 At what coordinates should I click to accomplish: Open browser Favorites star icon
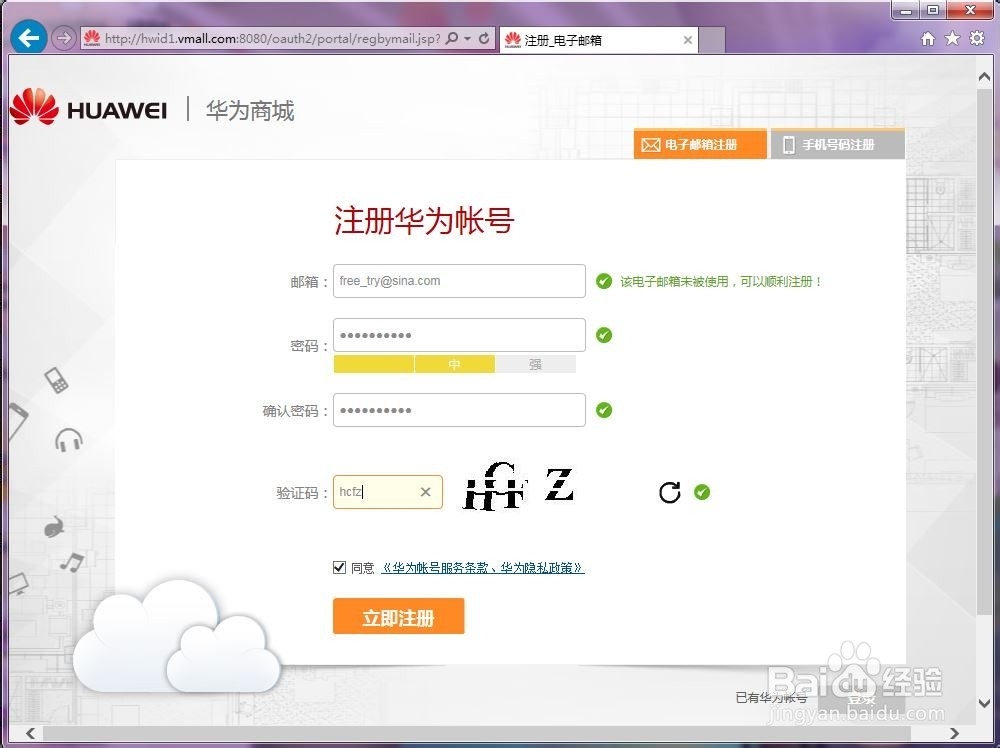click(953, 38)
